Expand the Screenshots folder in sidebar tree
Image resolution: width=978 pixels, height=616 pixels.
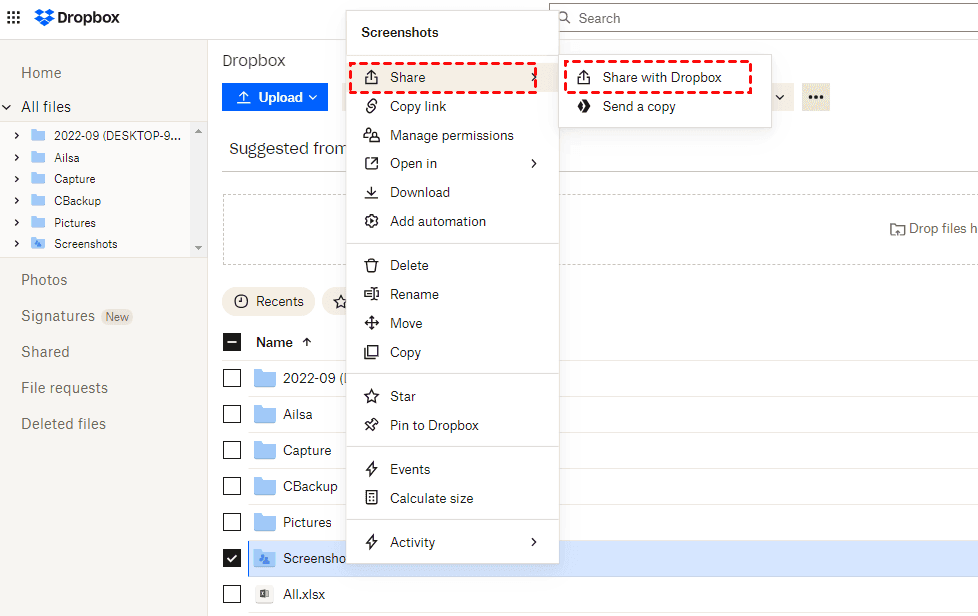pos(17,244)
